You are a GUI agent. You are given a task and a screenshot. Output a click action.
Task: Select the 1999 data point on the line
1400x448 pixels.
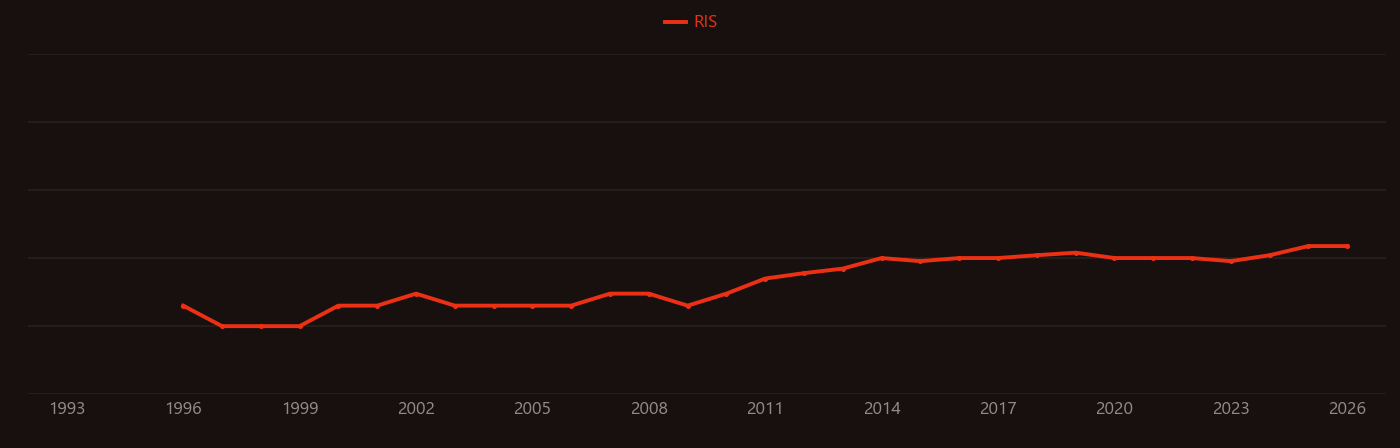click(x=300, y=326)
